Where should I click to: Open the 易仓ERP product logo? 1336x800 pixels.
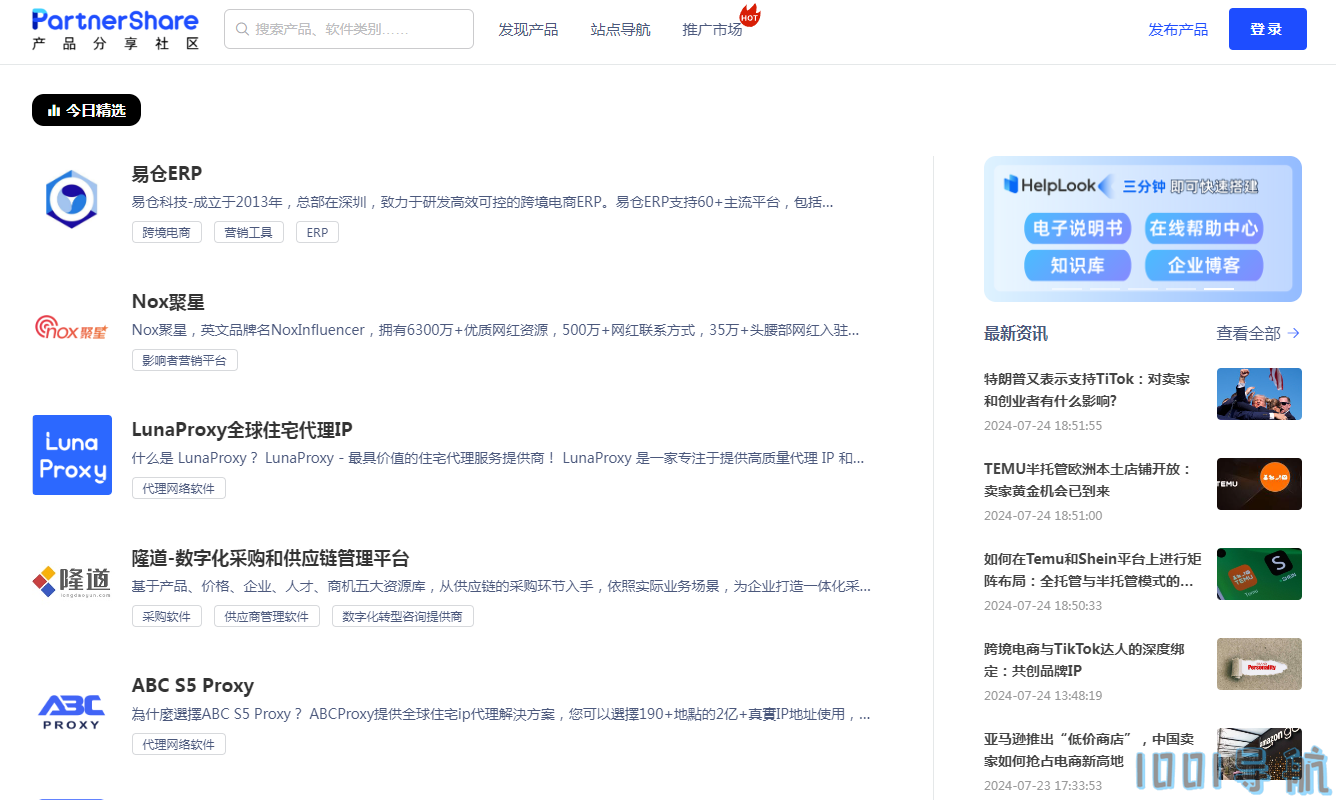(72, 199)
